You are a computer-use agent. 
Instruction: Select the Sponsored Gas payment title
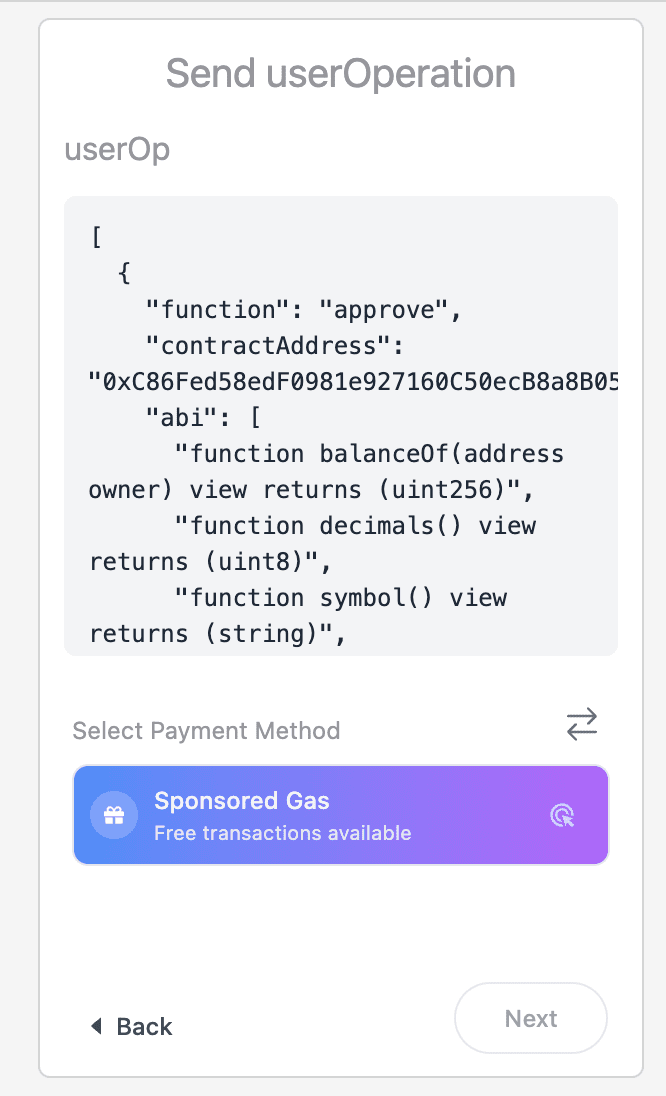click(241, 801)
